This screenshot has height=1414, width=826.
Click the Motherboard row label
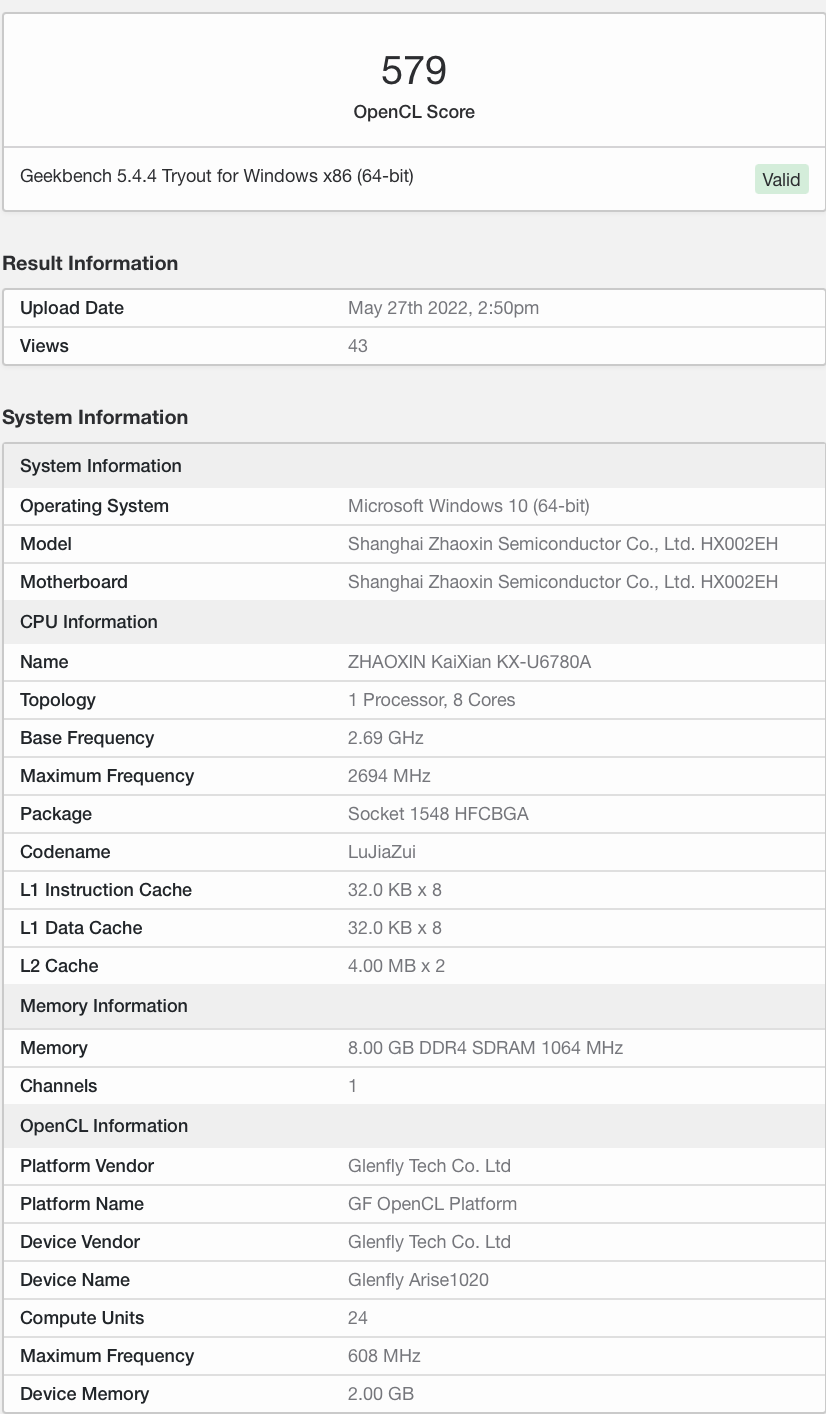pyautogui.click(x=74, y=582)
